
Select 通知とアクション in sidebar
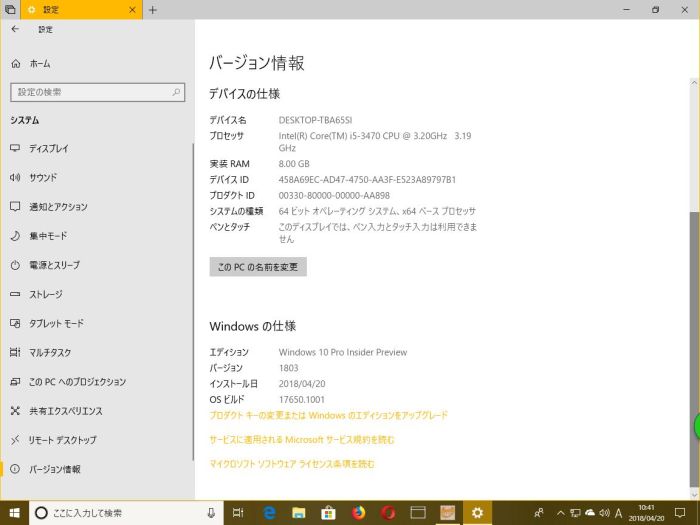point(58,207)
